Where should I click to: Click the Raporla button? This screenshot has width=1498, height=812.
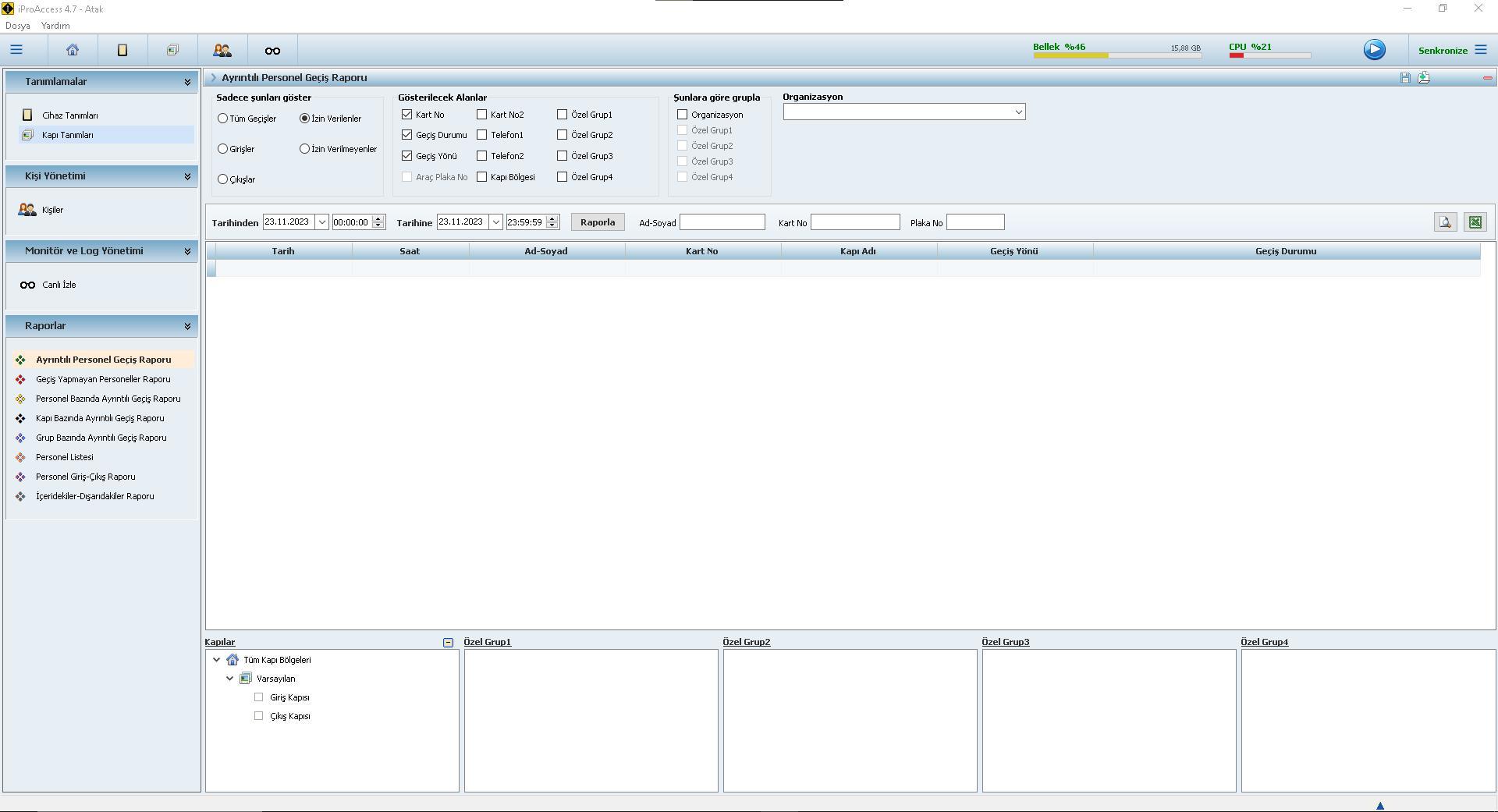tap(598, 222)
